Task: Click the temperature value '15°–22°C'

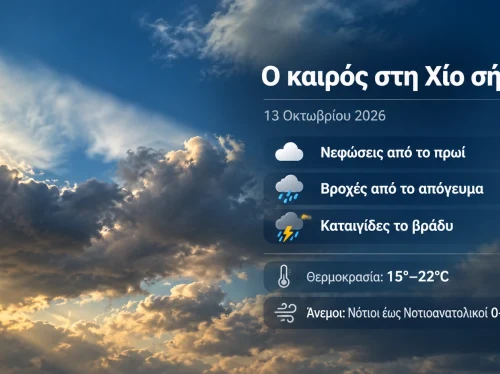Action: pos(418,276)
